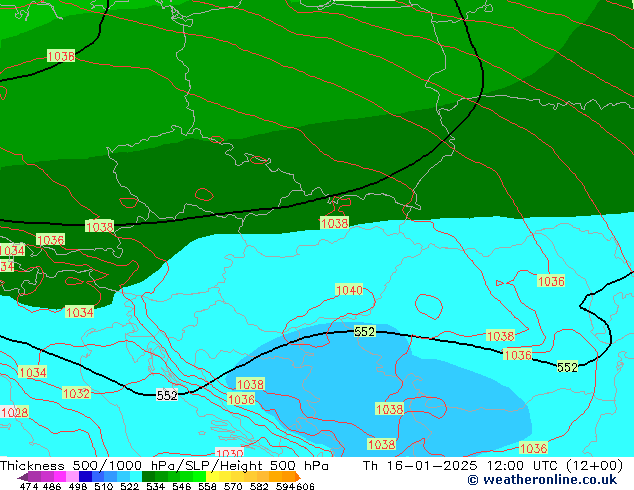The image size is (634, 490).
Task: Open the weatheronline.co.uk copyright link
Action: [542, 480]
